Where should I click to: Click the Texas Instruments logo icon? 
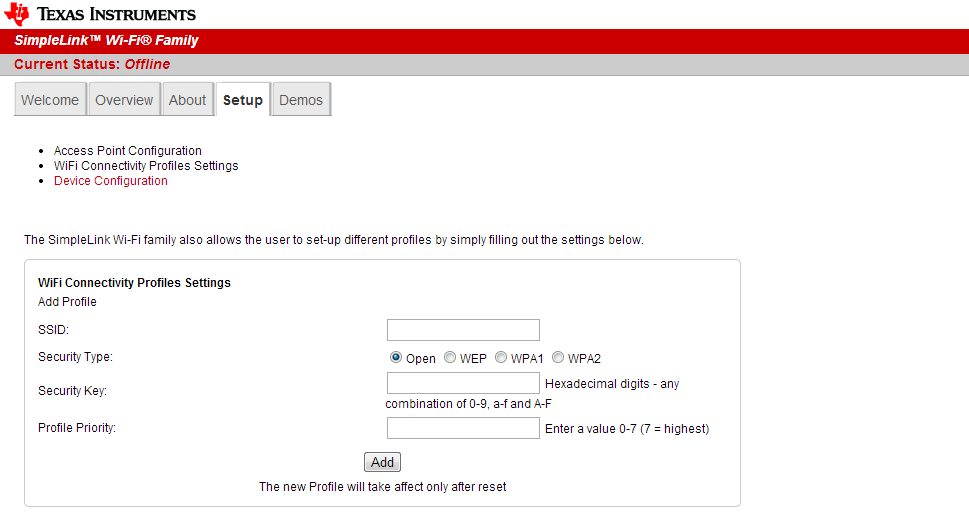click(x=17, y=14)
